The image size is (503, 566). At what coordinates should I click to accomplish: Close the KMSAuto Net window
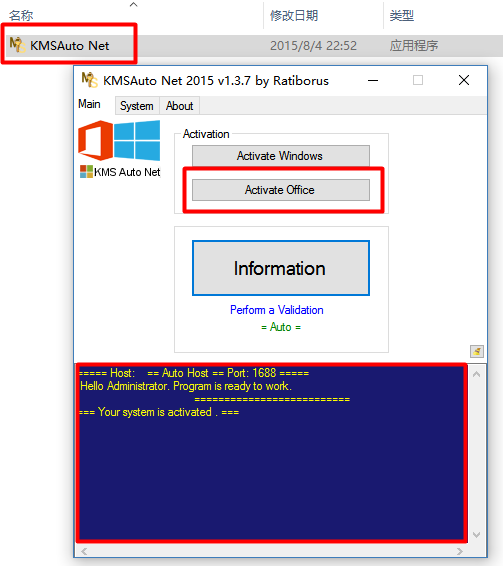pyautogui.click(x=464, y=80)
